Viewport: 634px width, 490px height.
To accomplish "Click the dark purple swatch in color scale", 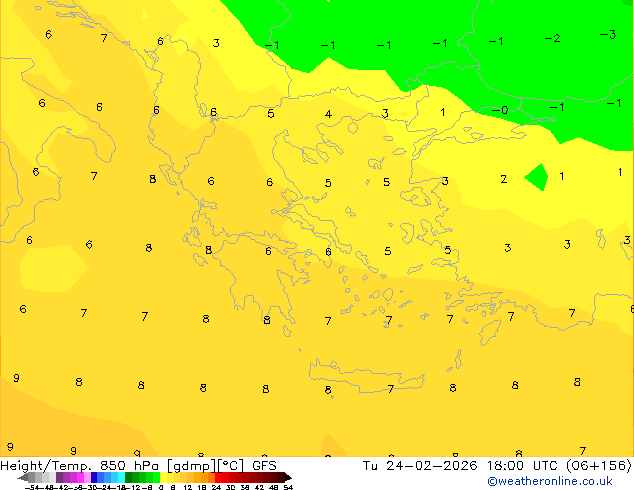I will [x=59, y=477].
